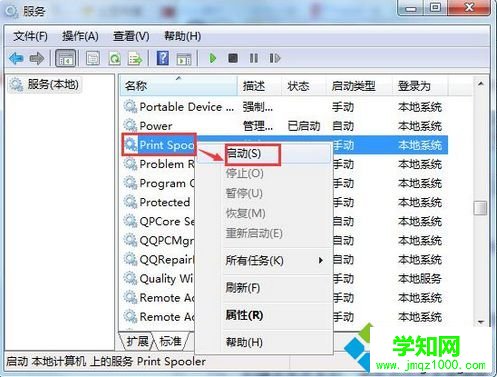Viewport: 497px width, 377px height.
Task: Switch to the 扩展 tab
Action: pyautogui.click(x=137, y=341)
